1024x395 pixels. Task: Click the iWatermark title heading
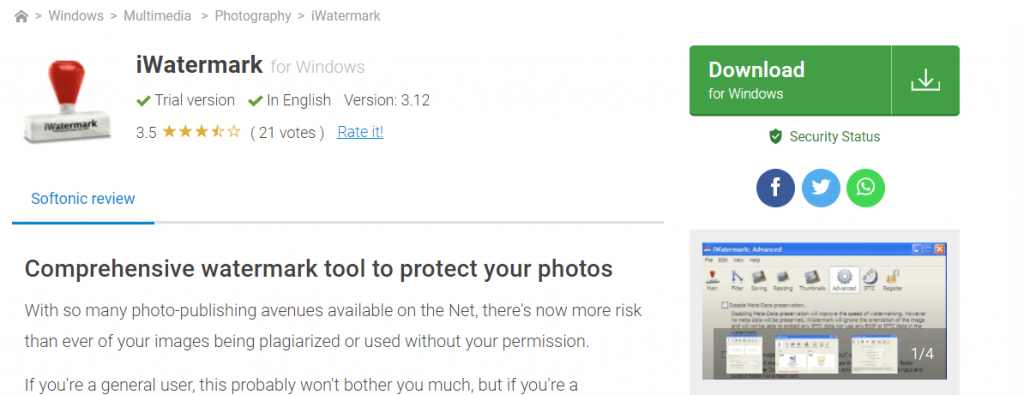(x=199, y=65)
